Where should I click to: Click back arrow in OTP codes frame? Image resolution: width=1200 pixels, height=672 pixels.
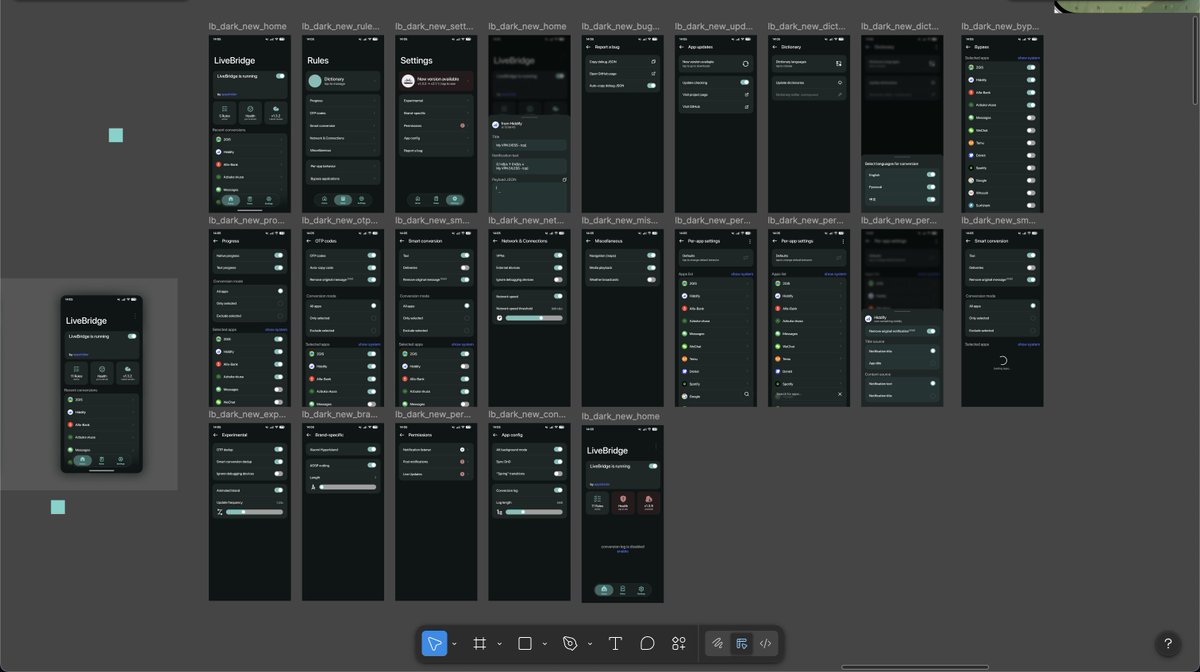(x=308, y=241)
